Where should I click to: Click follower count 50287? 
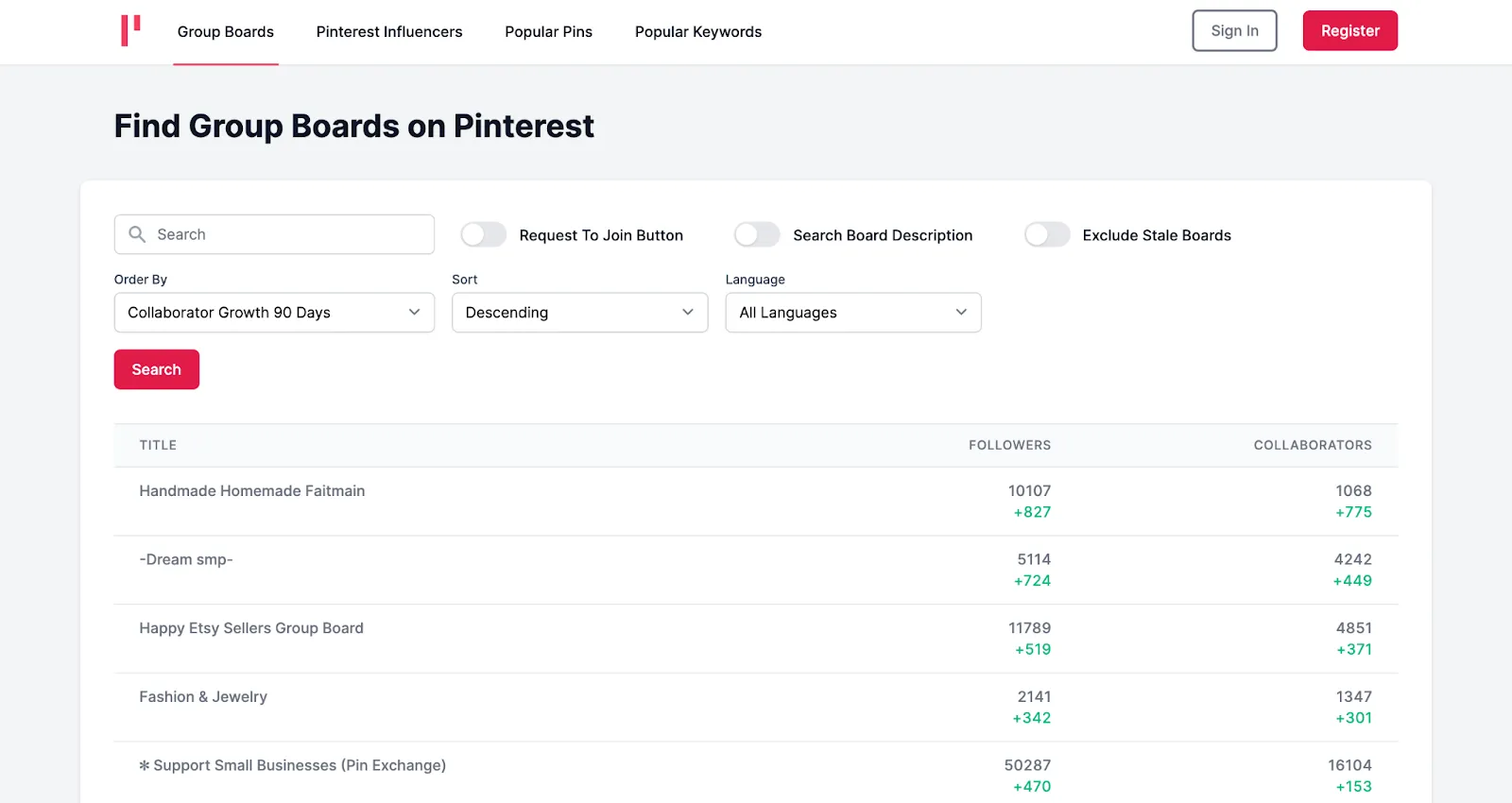coord(1027,765)
